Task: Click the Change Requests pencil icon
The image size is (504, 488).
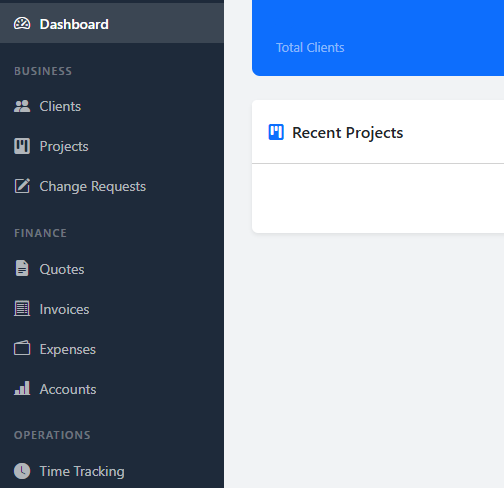Action: [22, 186]
